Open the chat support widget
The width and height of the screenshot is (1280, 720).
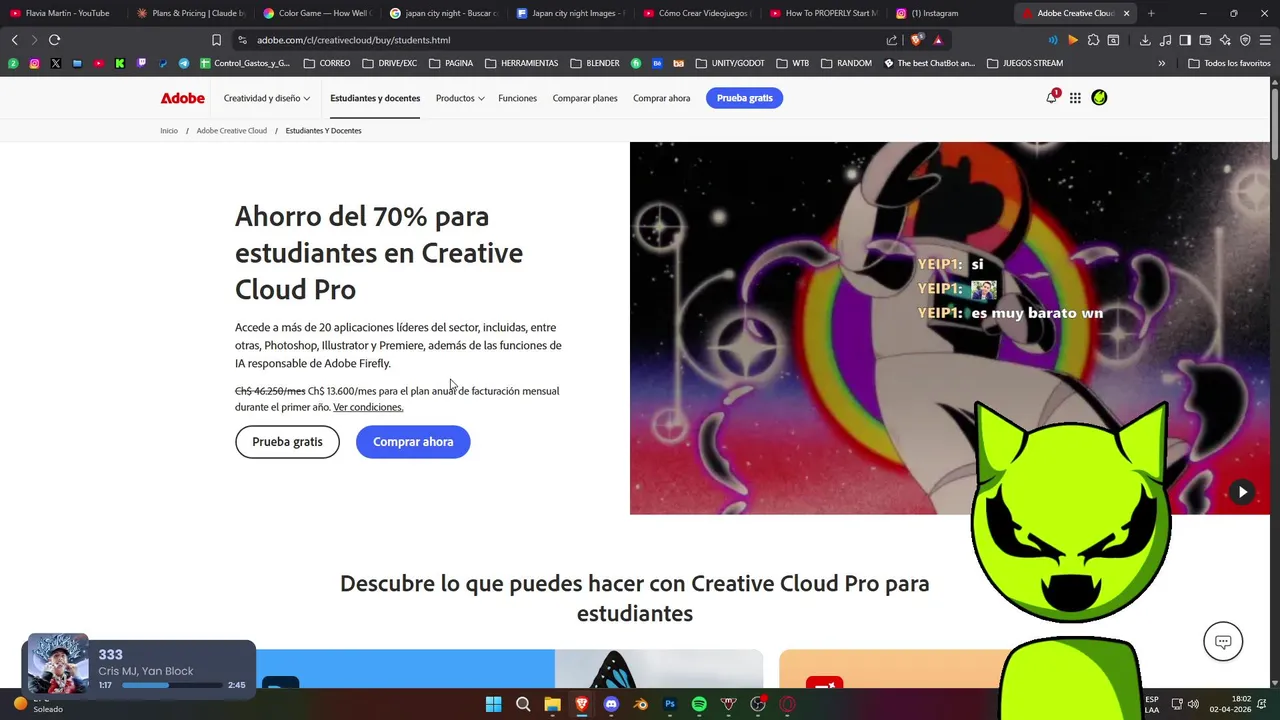tap(1223, 642)
